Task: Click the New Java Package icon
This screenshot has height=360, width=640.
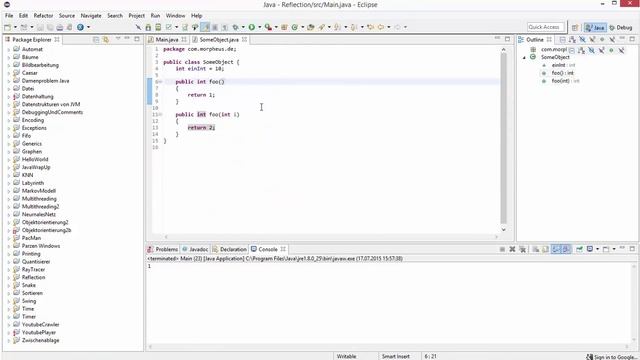Action: tap(284, 27)
